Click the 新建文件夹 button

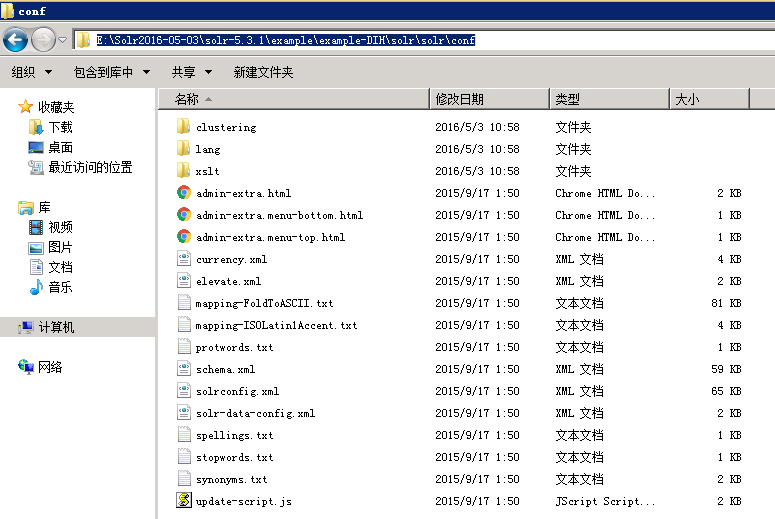[263, 72]
